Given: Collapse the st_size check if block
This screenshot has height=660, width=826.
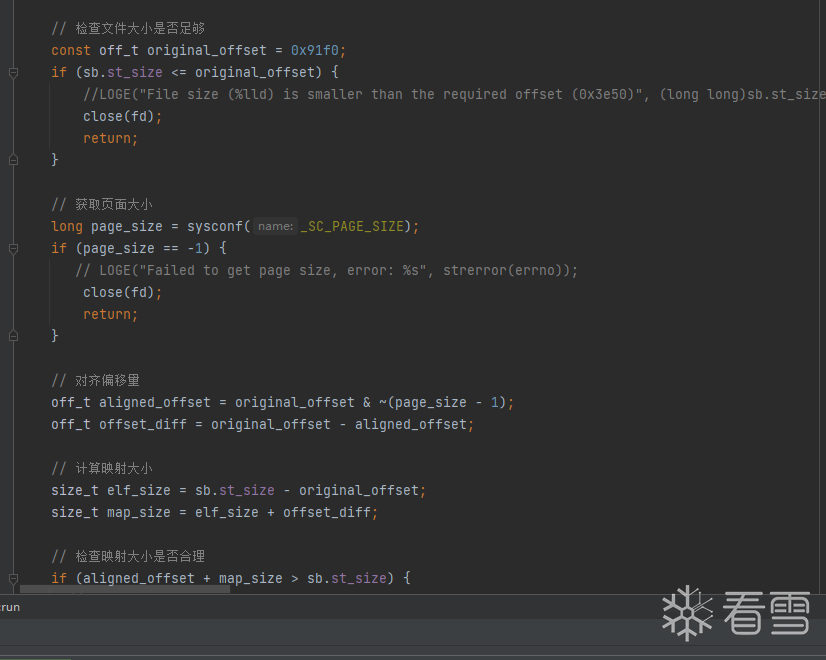Looking at the screenshot, I should tap(13, 72).
